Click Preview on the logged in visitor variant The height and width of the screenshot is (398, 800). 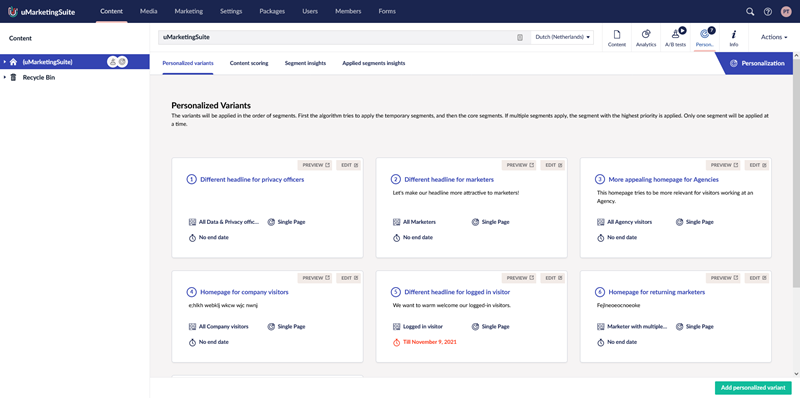click(x=519, y=278)
